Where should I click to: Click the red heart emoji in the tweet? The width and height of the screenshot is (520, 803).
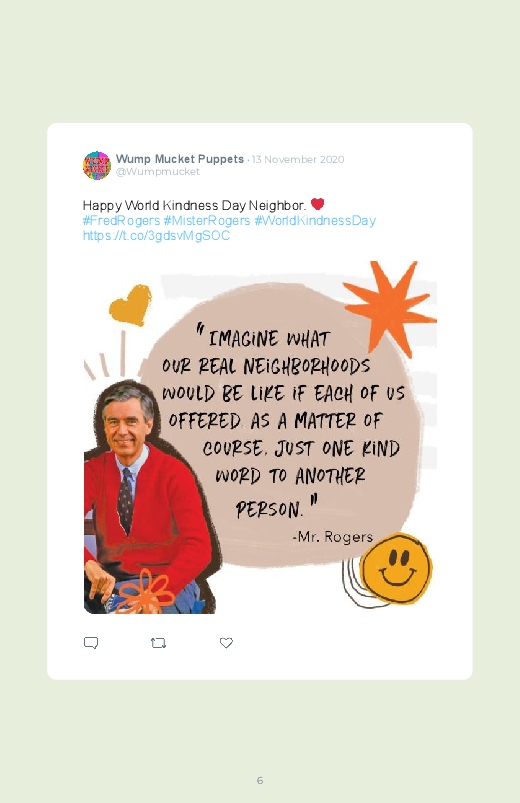pyautogui.click(x=318, y=204)
